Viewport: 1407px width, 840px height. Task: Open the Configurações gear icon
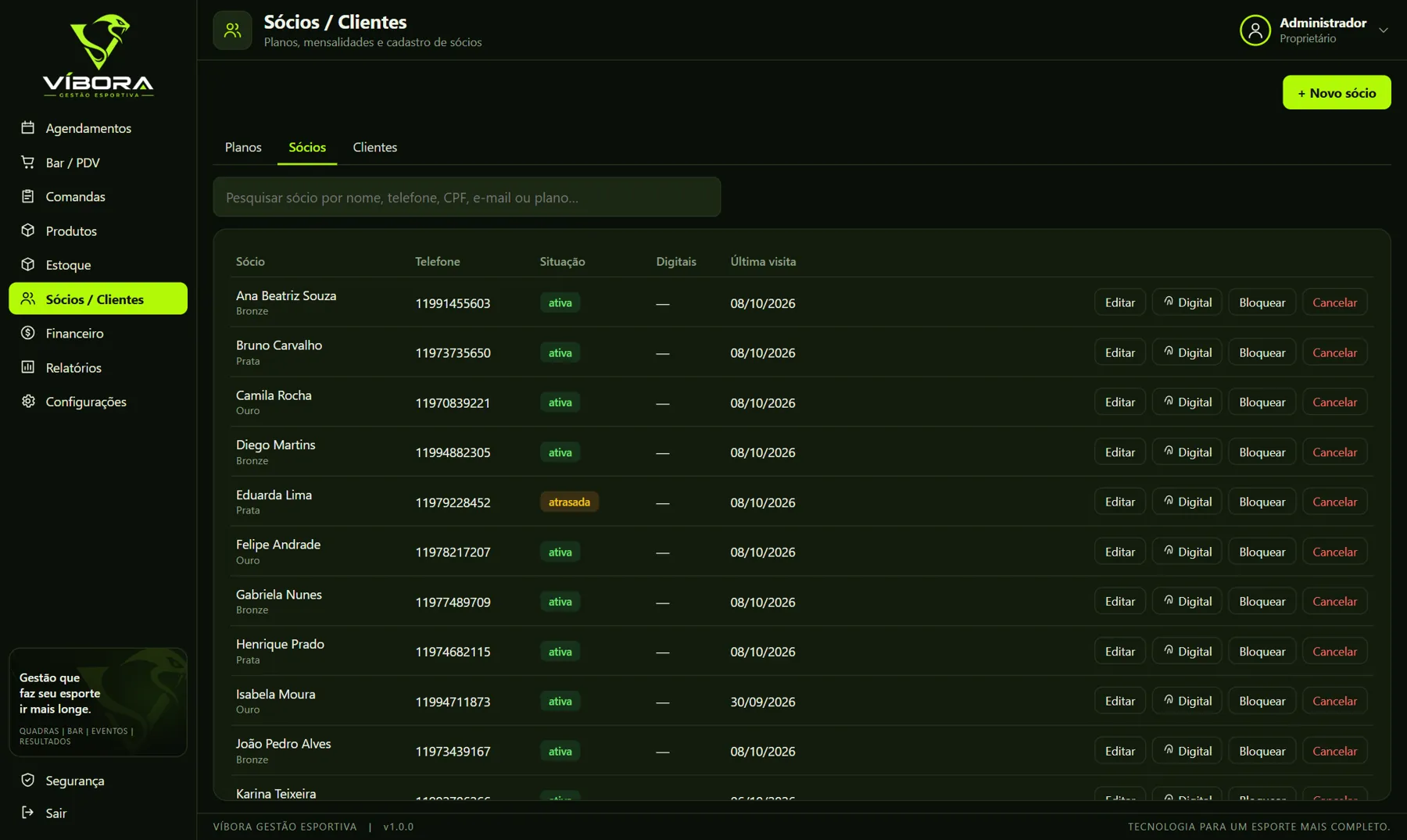(28, 401)
